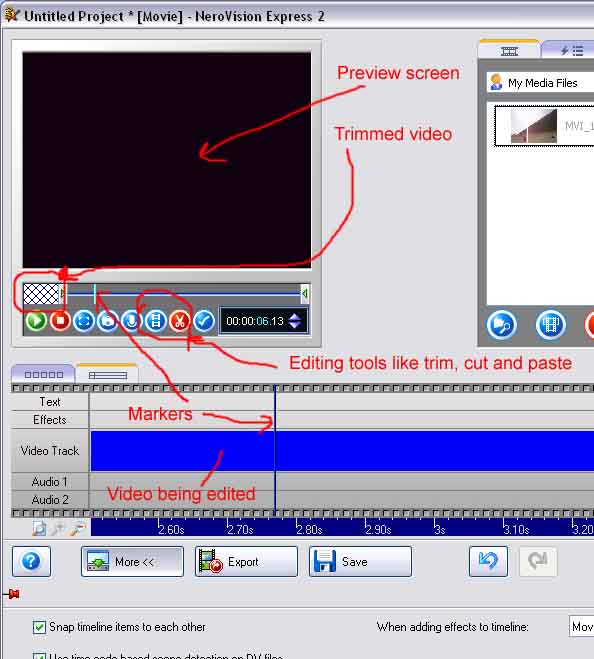Open the 'When adding effects to timeline' dropdown
This screenshot has width=594, height=659.
click(581, 627)
